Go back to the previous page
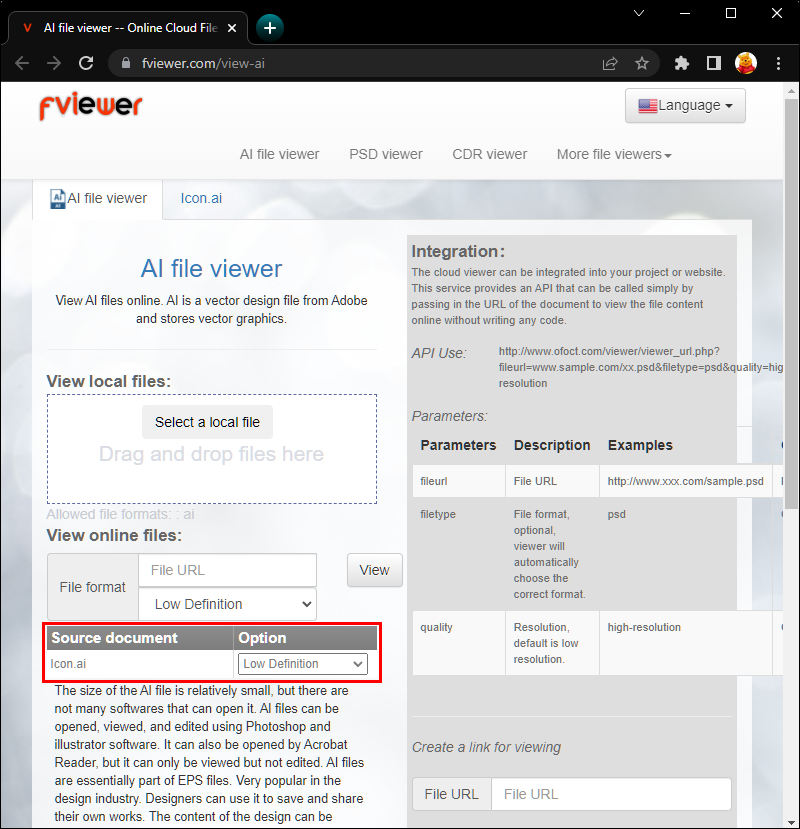Image resolution: width=800 pixels, height=829 pixels. pos(22,63)
